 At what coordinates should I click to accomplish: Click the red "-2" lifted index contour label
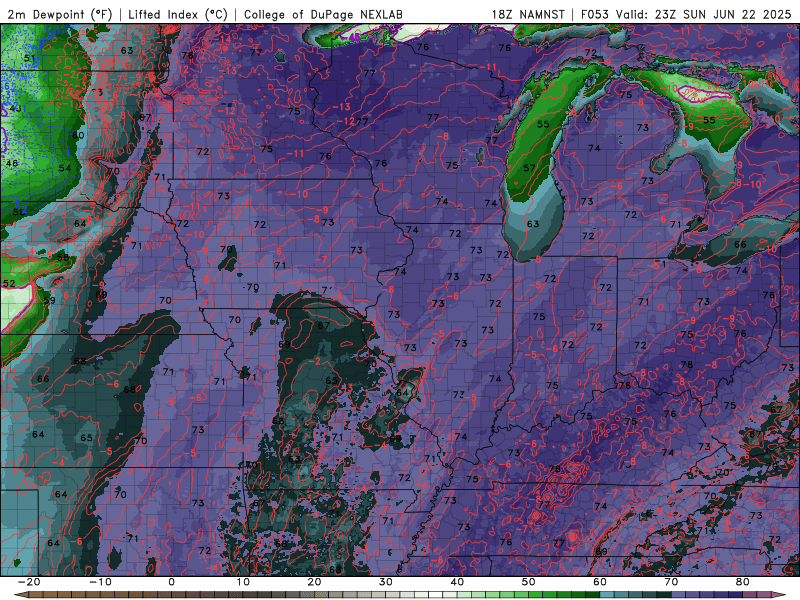tap(316, 362)
